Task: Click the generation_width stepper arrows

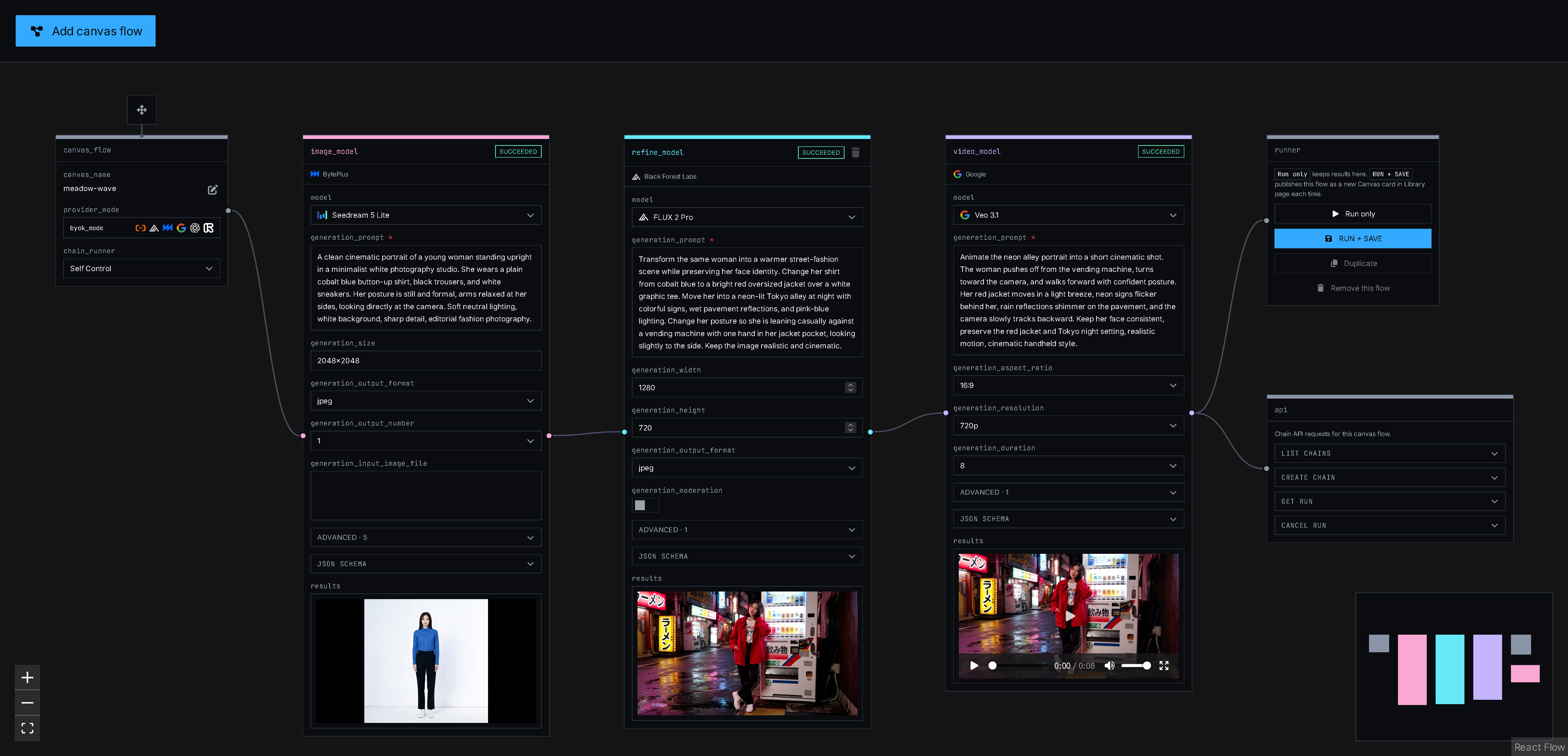Action: (850, 388)
